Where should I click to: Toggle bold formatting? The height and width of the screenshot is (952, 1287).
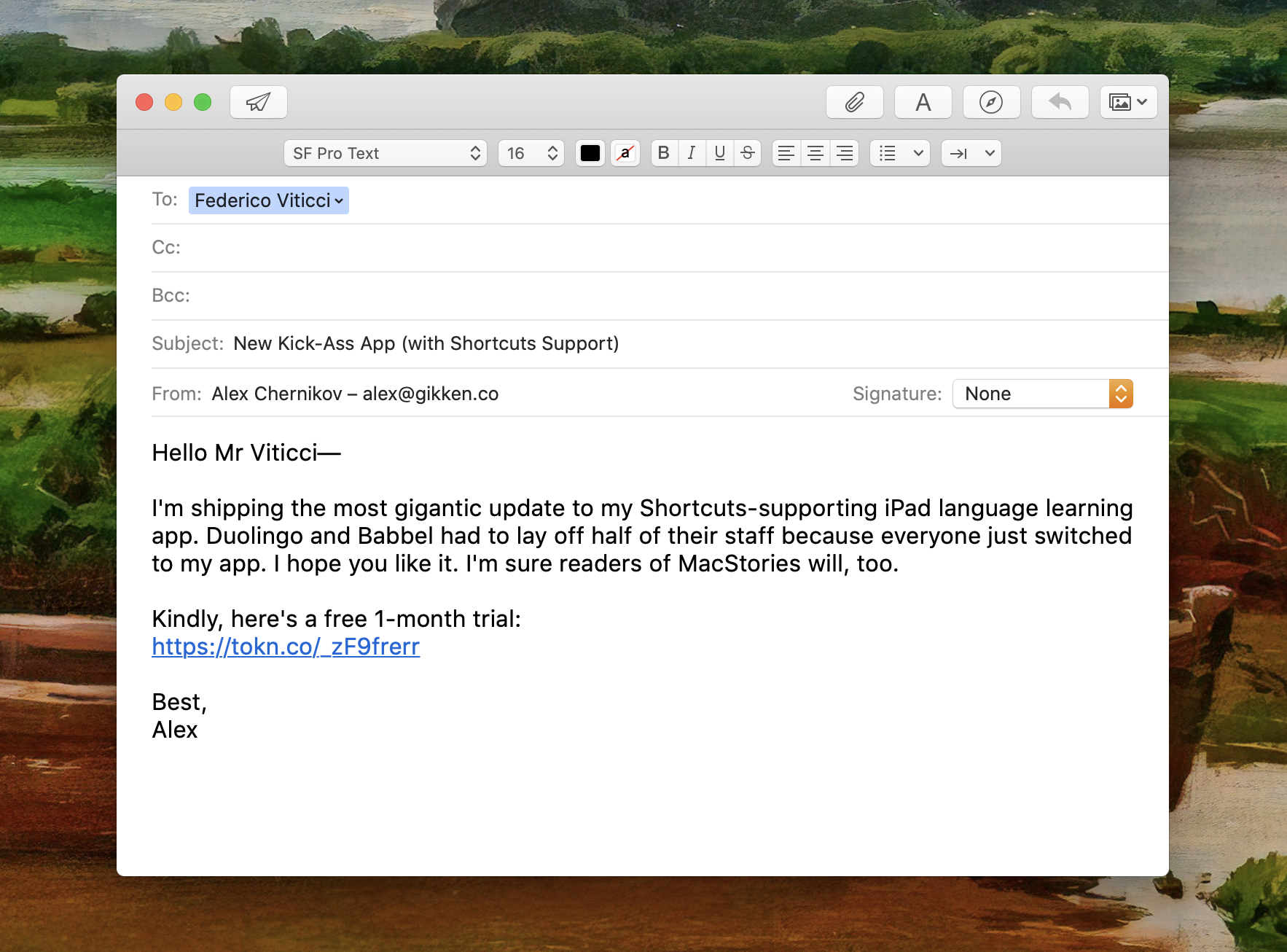point(664,153)
